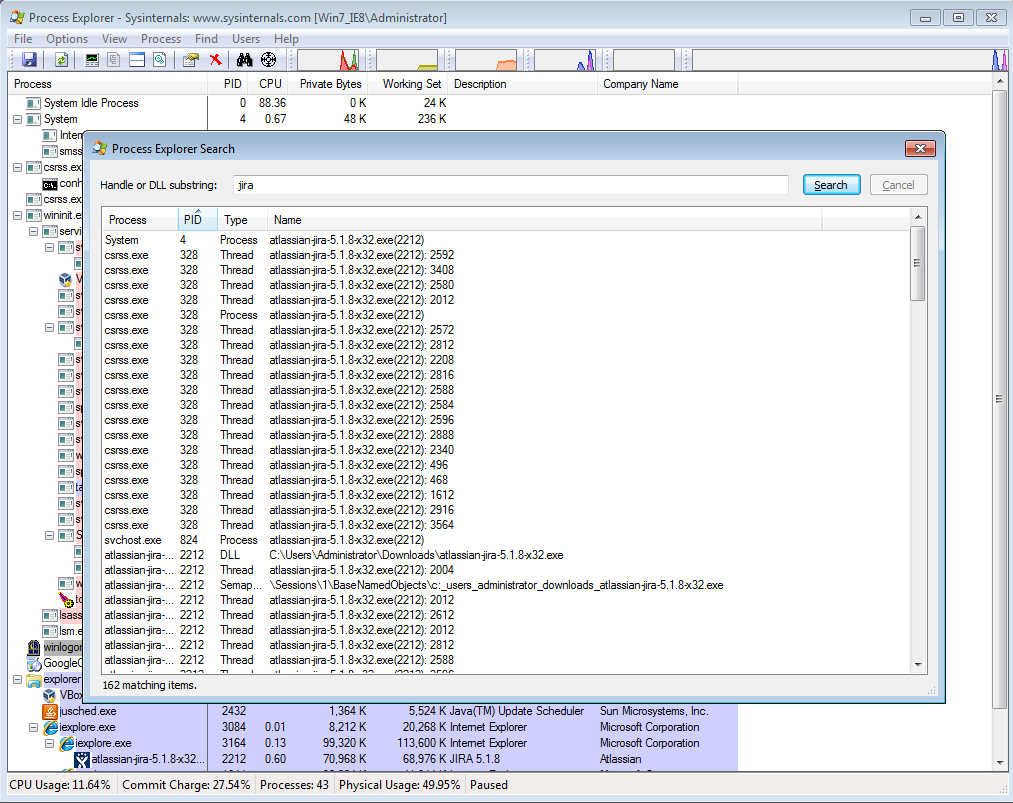Click 'CPU Usage: 11.64%' in the status bar
The width and height of the screenshot is (1013, 803).
(60, 785)
